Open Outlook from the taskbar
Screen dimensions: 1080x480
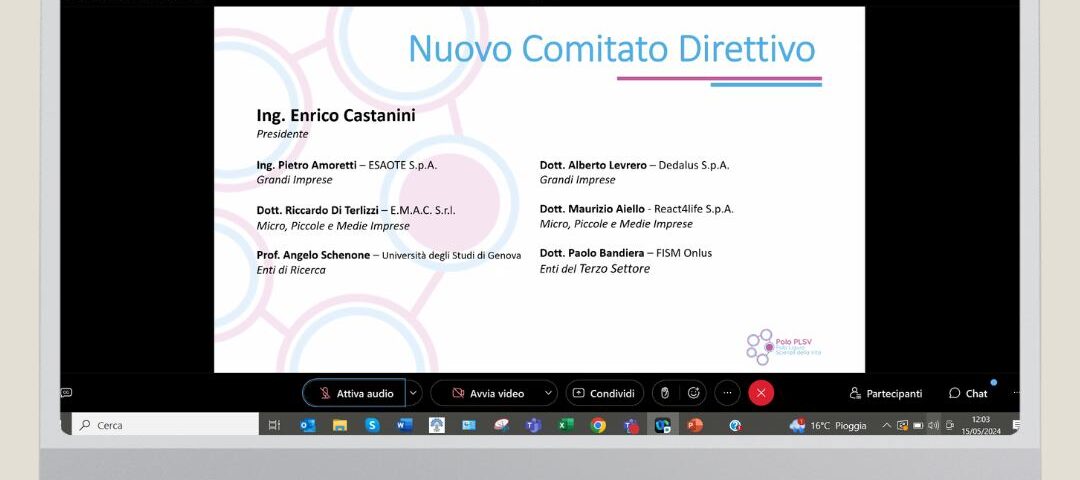pyautogui.click(x=308, y=426)
